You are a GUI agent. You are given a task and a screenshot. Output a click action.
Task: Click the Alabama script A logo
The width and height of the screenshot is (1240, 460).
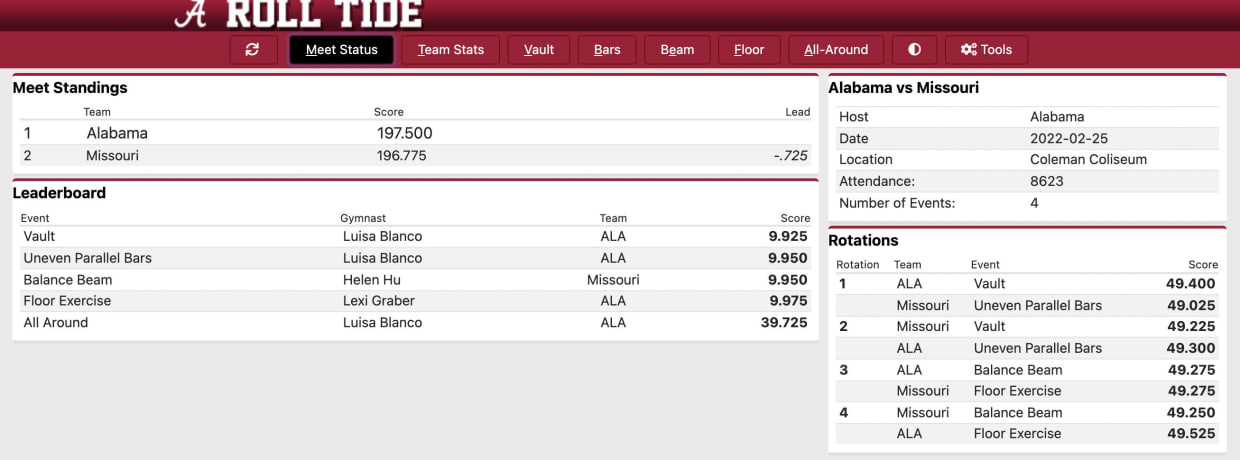point(191,14)
